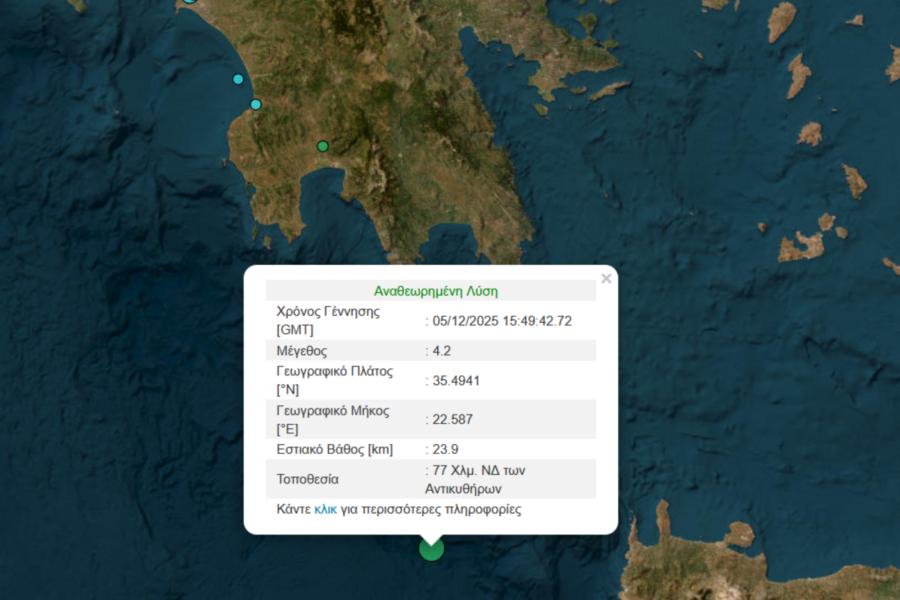
Task: Click the magnitude value 4.2
Action: click(441, 349)
